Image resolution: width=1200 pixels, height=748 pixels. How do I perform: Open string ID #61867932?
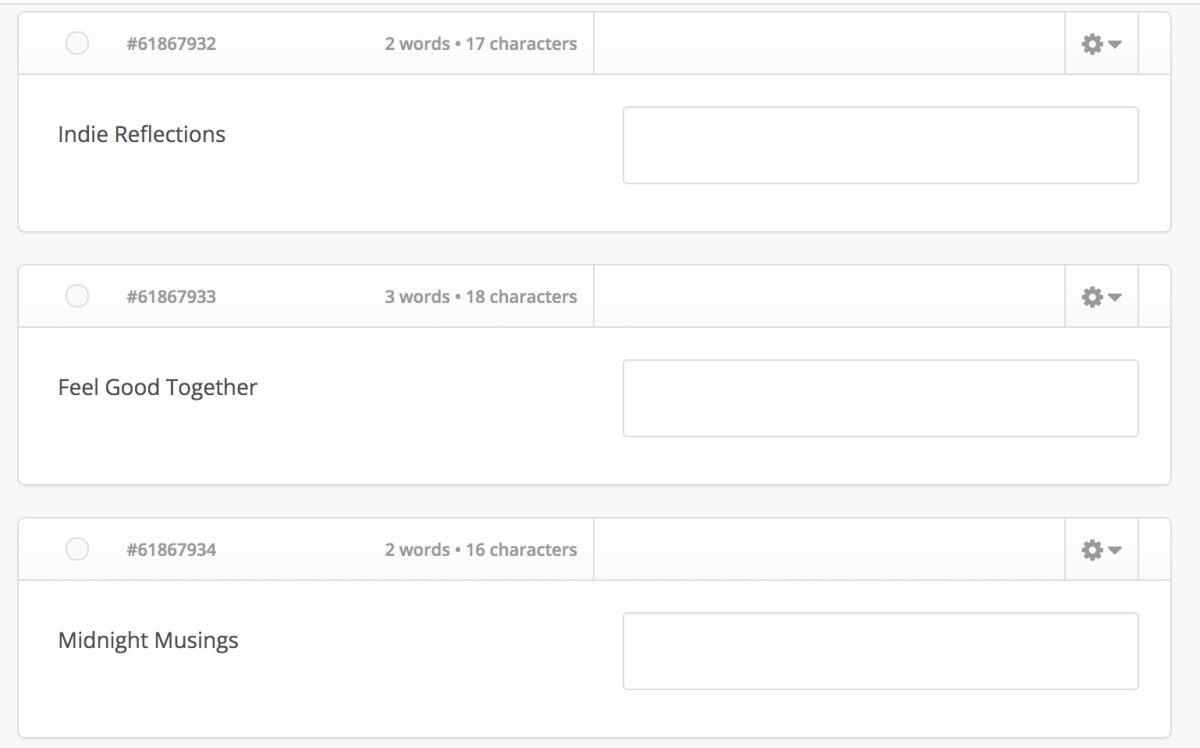[x=171, y=44]
